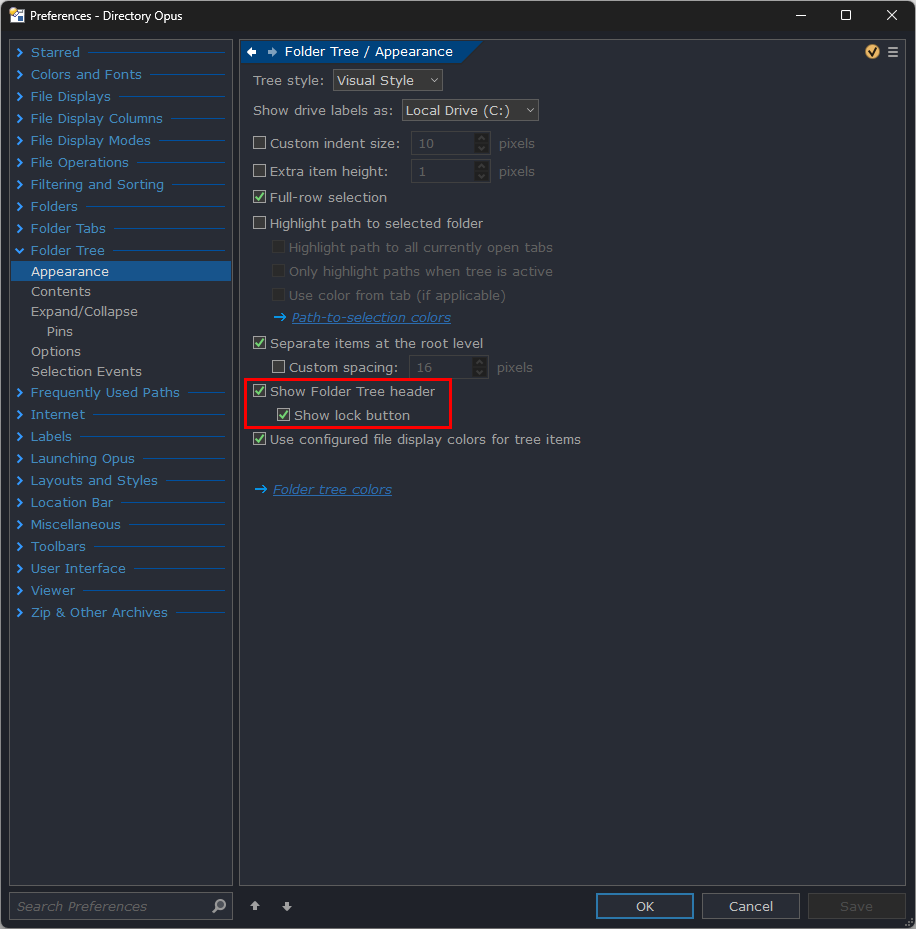
Task: Expand the Internet category
Action: [x=20, y=414]
